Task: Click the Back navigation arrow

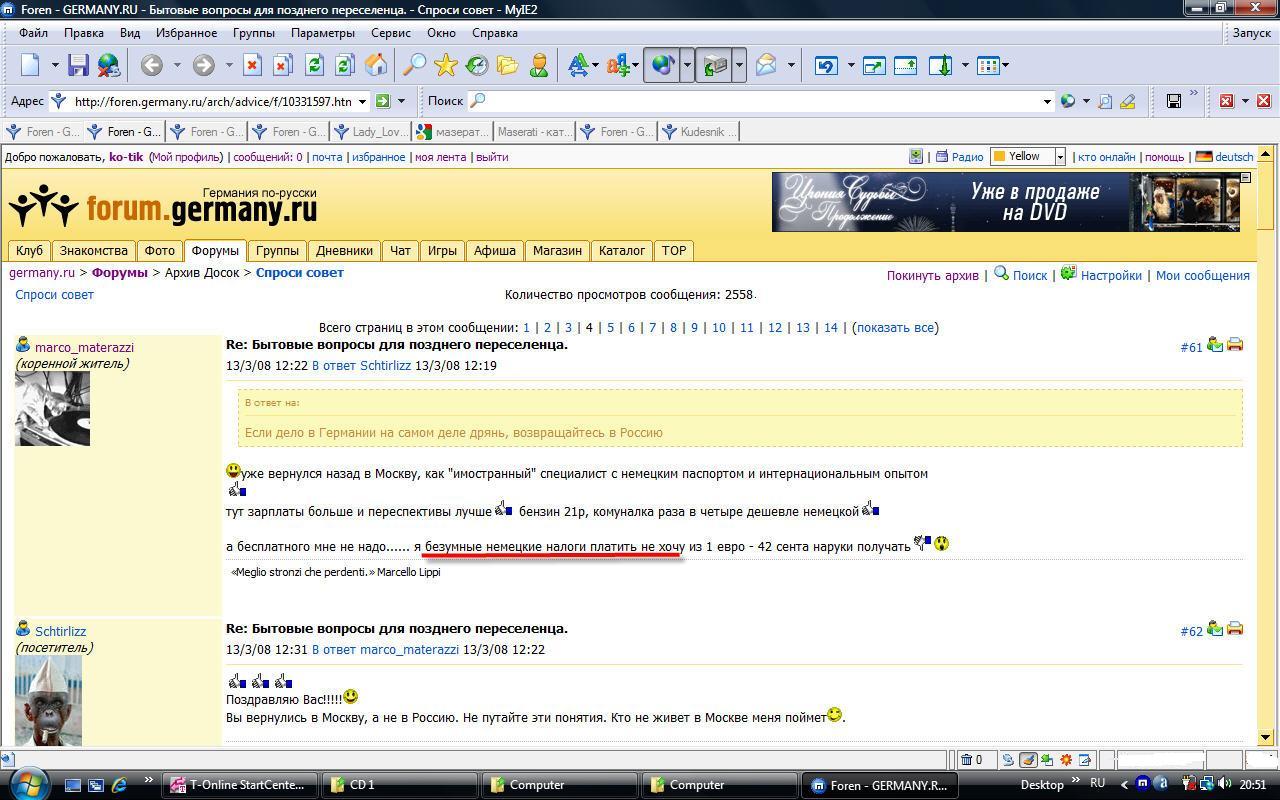Action: click(152, 66)
